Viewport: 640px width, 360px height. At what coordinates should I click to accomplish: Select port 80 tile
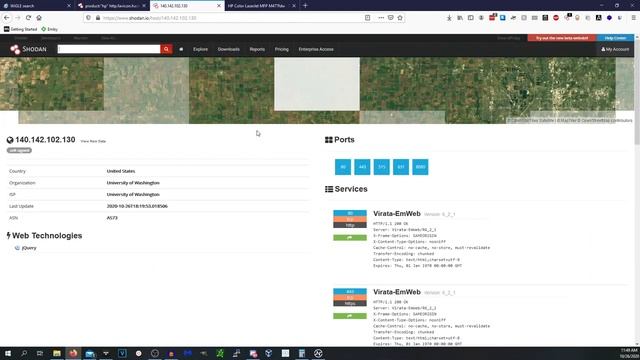343,167
